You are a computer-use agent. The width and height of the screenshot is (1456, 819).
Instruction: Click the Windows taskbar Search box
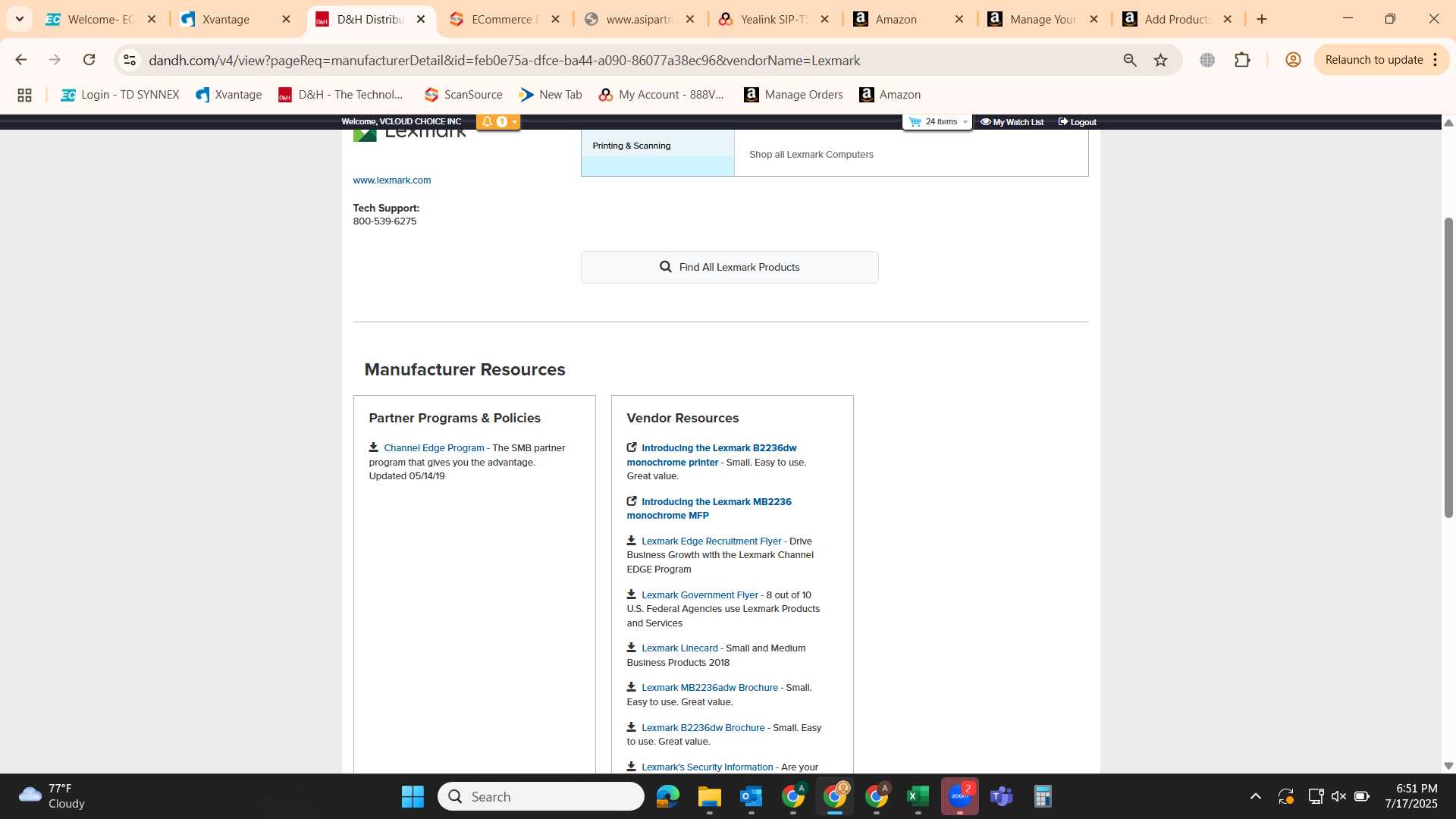point(541,796)
